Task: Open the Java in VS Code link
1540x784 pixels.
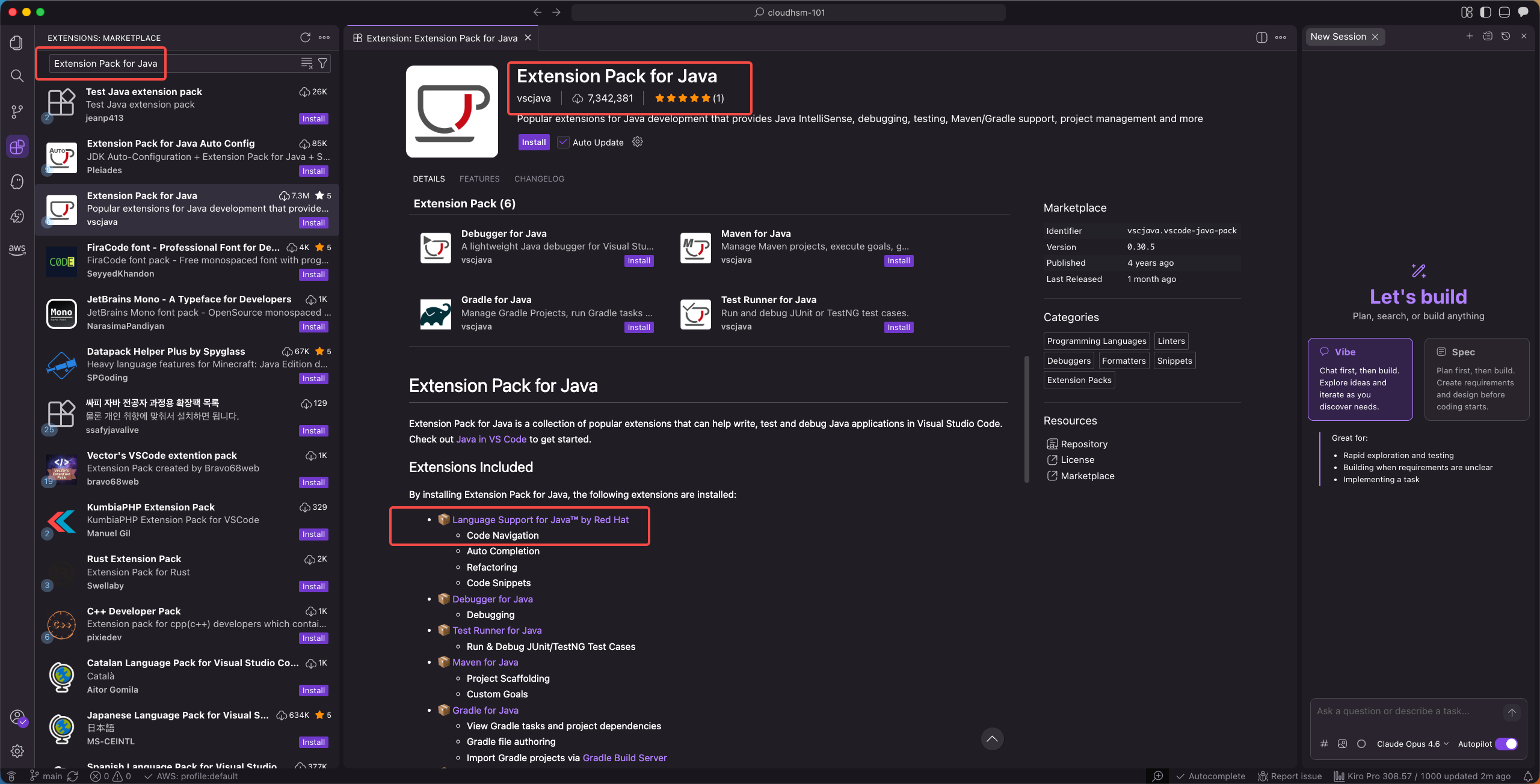Action: [x=491, y=439]
